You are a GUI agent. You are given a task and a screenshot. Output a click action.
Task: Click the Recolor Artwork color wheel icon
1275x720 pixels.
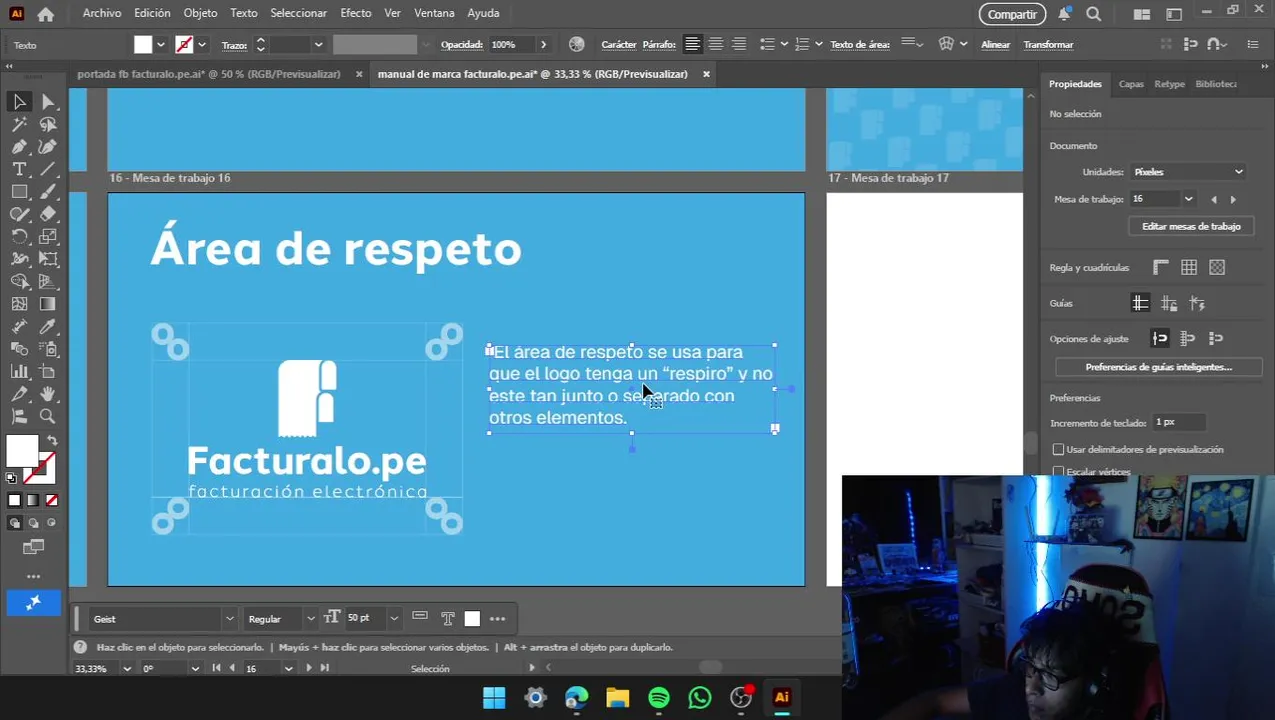577,44
